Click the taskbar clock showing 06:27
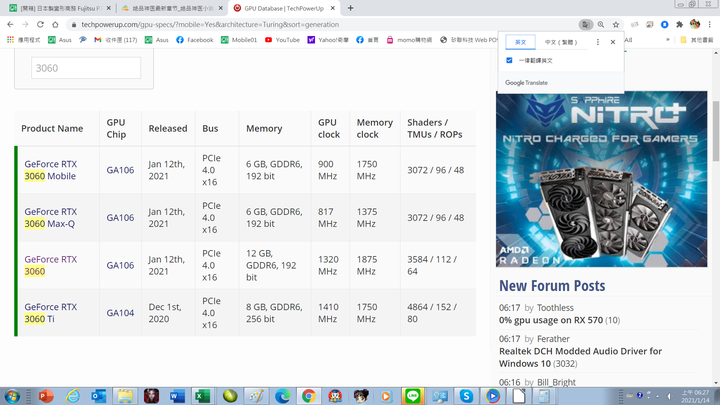 (x=695, y=396)
